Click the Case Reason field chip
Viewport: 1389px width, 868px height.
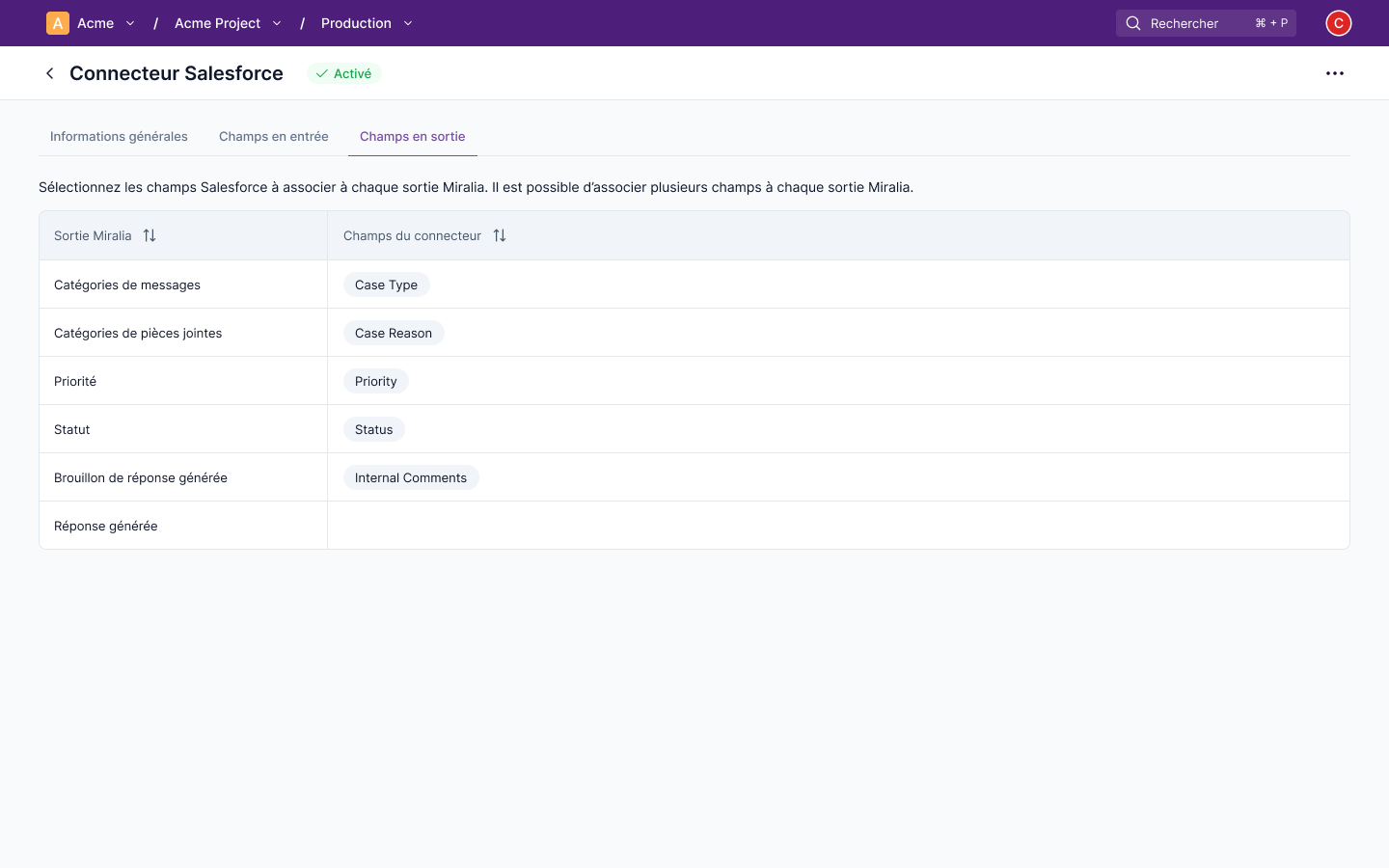394,333
